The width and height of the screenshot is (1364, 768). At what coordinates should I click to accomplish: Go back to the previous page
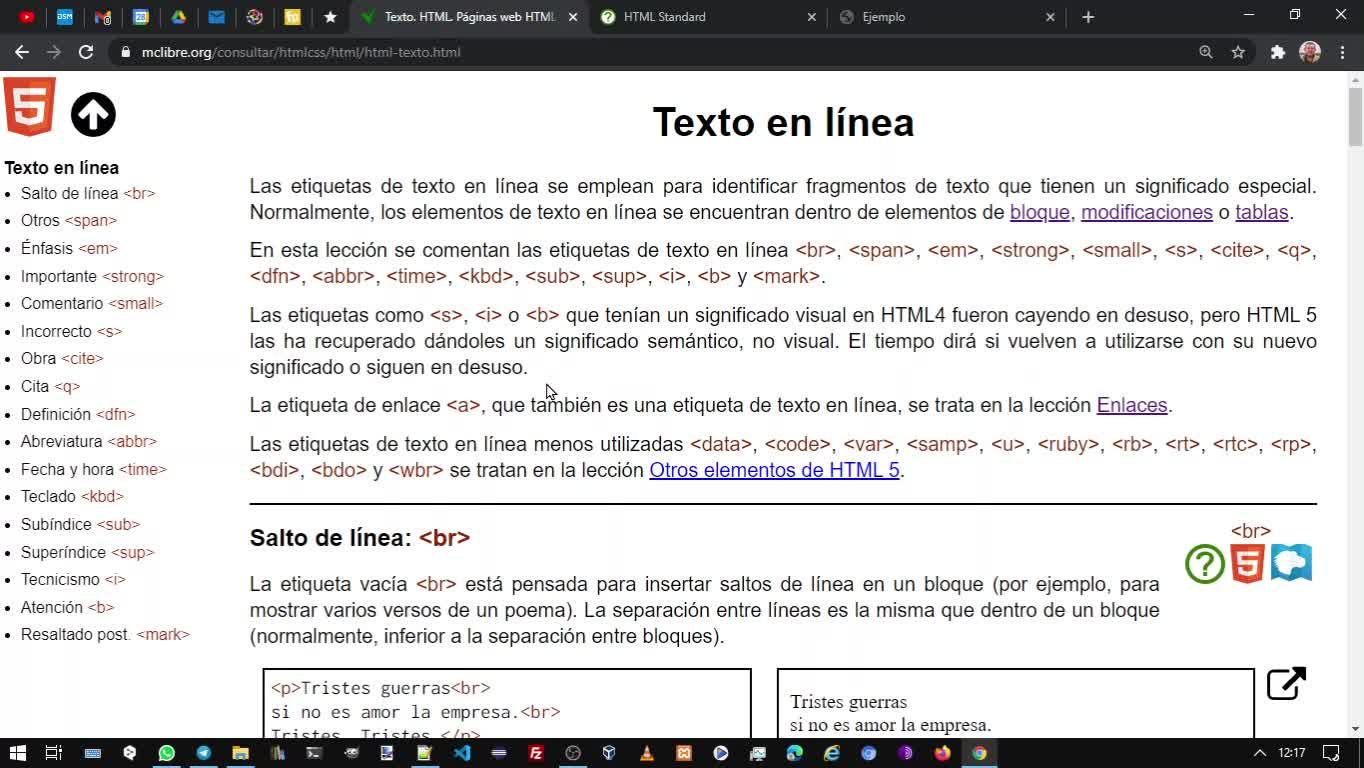coord(22,52)
